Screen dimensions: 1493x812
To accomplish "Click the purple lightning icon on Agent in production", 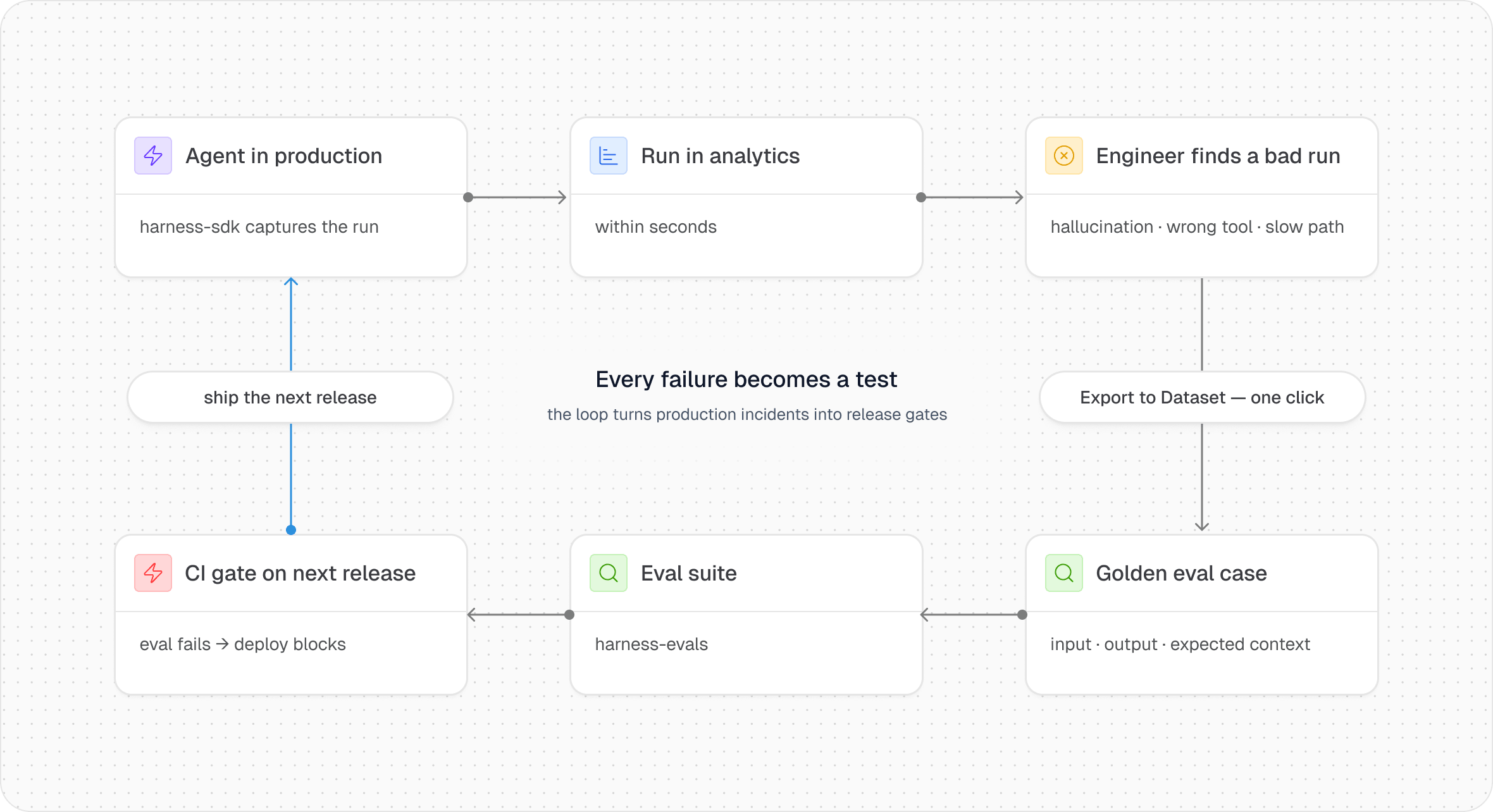I will (x=153, y=156).
